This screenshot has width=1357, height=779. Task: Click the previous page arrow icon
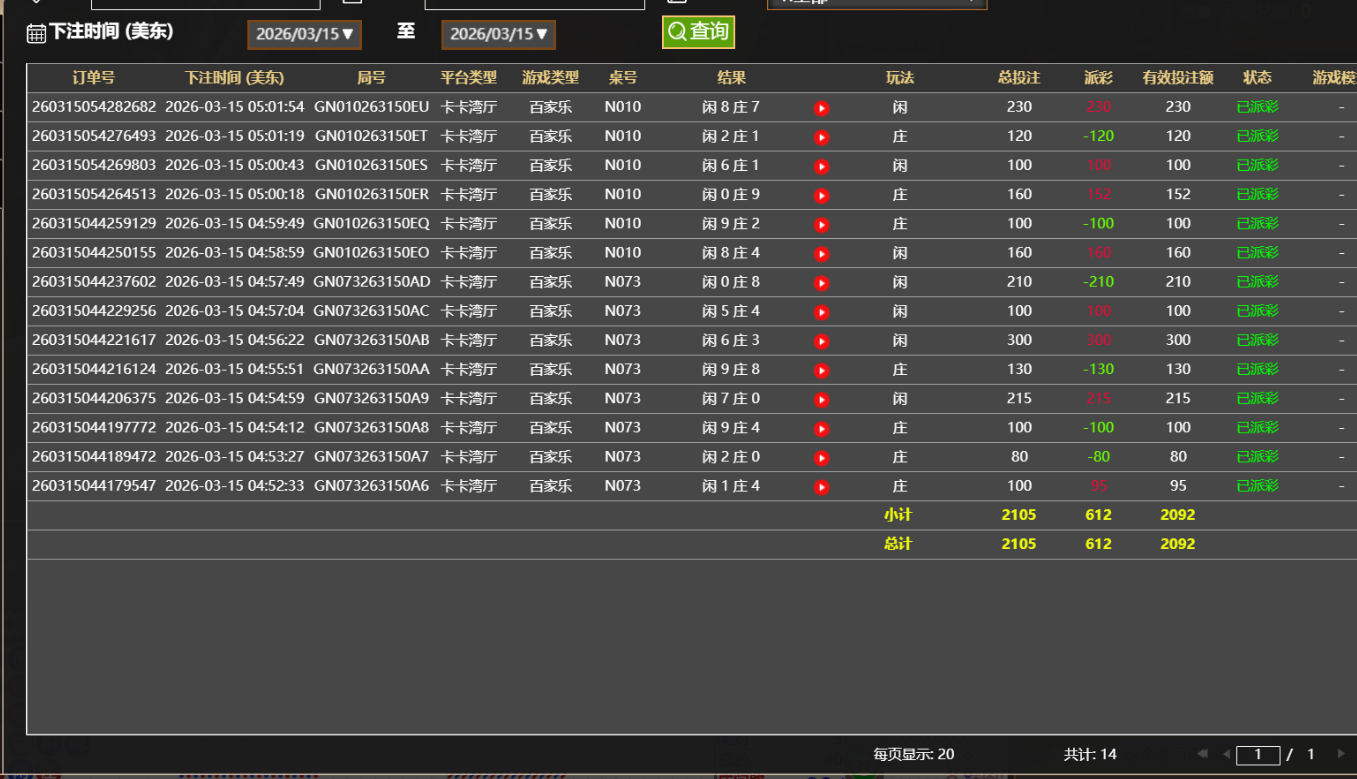tap(1227, 755)
